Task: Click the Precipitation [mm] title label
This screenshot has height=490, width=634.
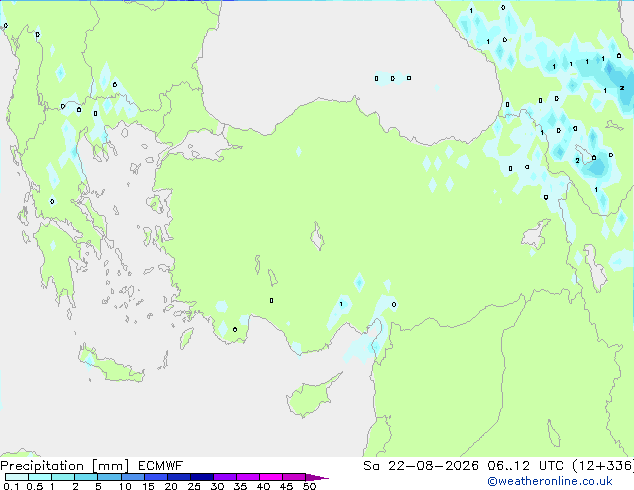Action: [65, 466]
